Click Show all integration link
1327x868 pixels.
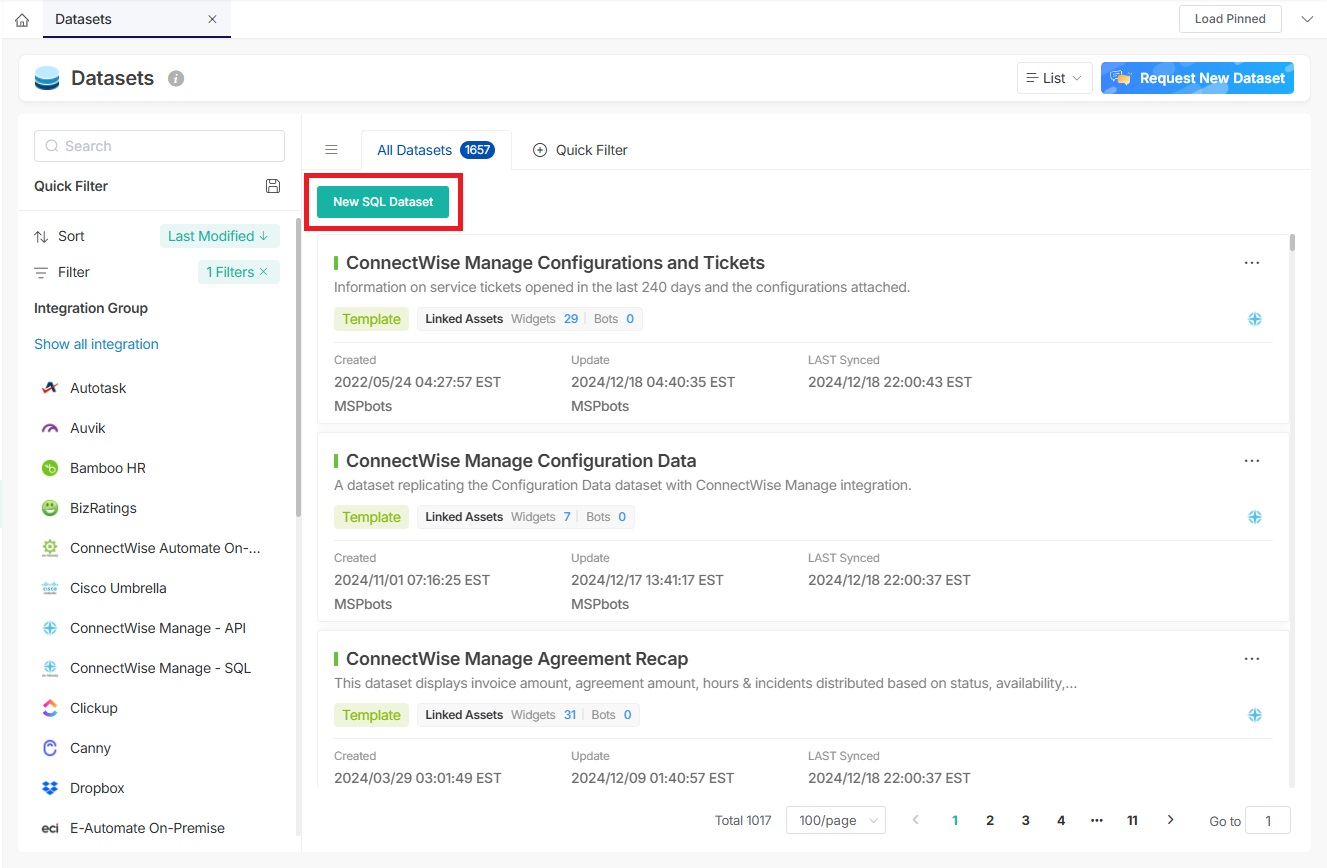pyautogui.click(x=96, y=344)
